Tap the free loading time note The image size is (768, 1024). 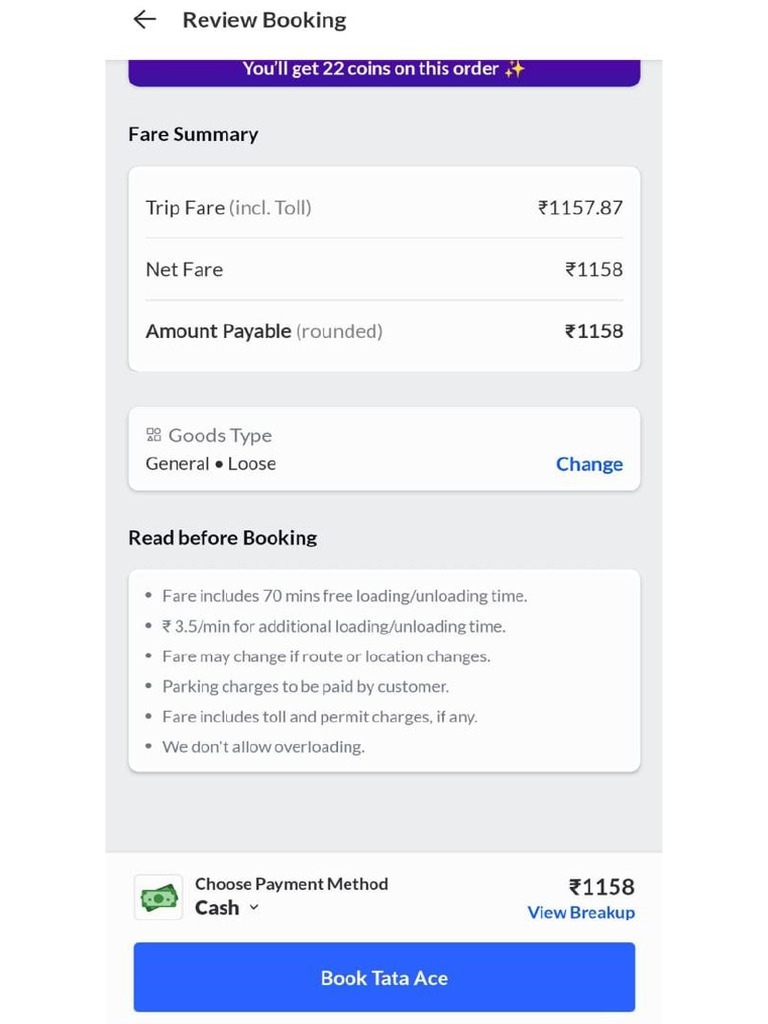tap(345, 596)
